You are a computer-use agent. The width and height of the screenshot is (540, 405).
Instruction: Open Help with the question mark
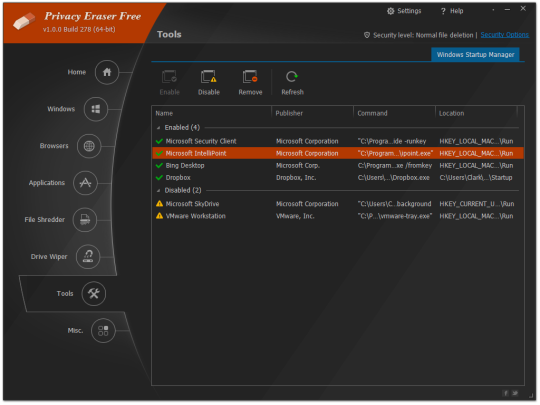[443, 11]
